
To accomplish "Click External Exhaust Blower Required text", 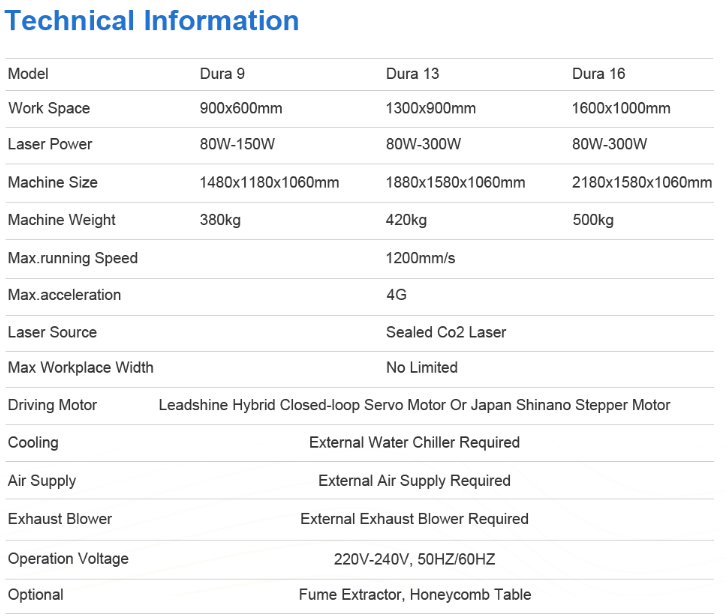I will click(x=414, y=519).
